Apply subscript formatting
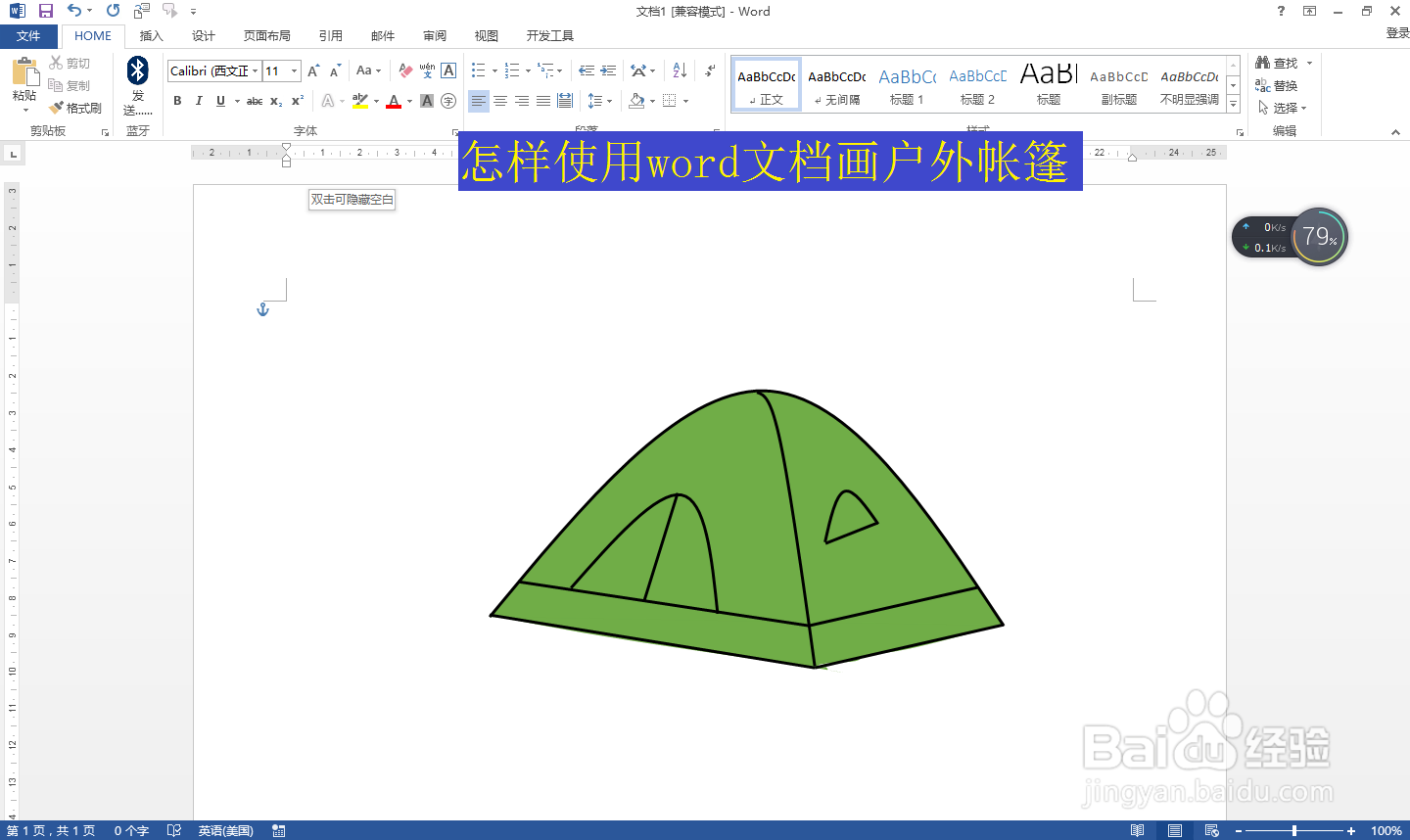This screenshot has width=1410, height=840. click(x=275, y=101)
